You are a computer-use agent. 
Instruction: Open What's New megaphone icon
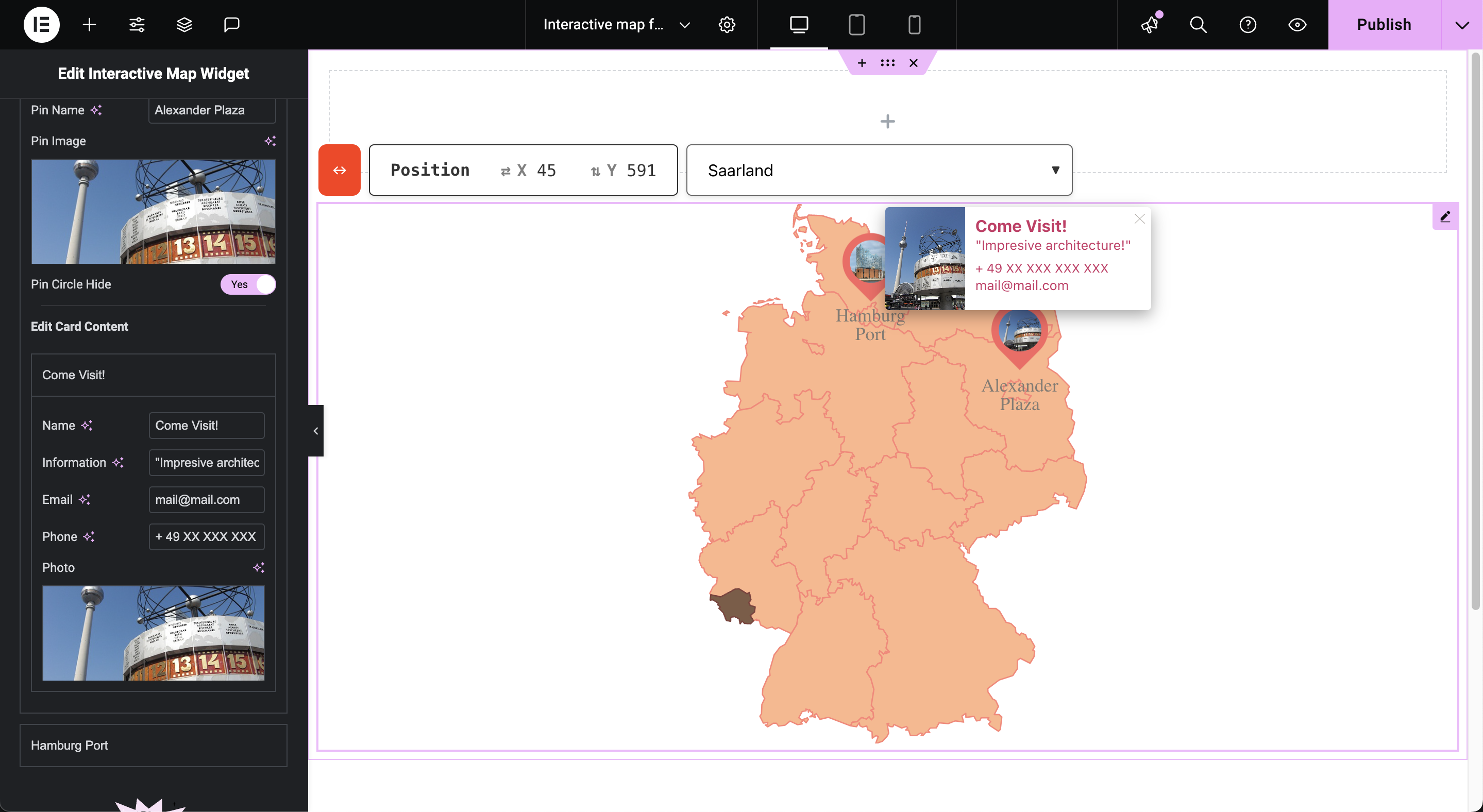click(x=1150, y=25)
